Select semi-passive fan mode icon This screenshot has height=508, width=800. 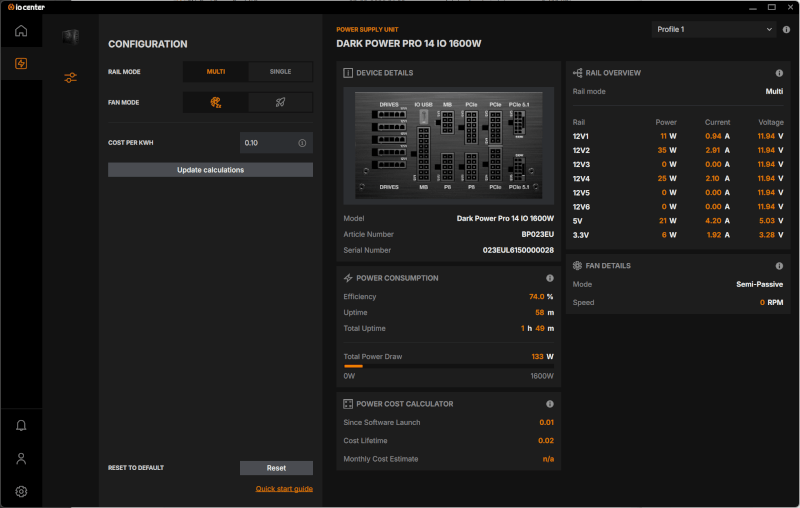(215, 103)
